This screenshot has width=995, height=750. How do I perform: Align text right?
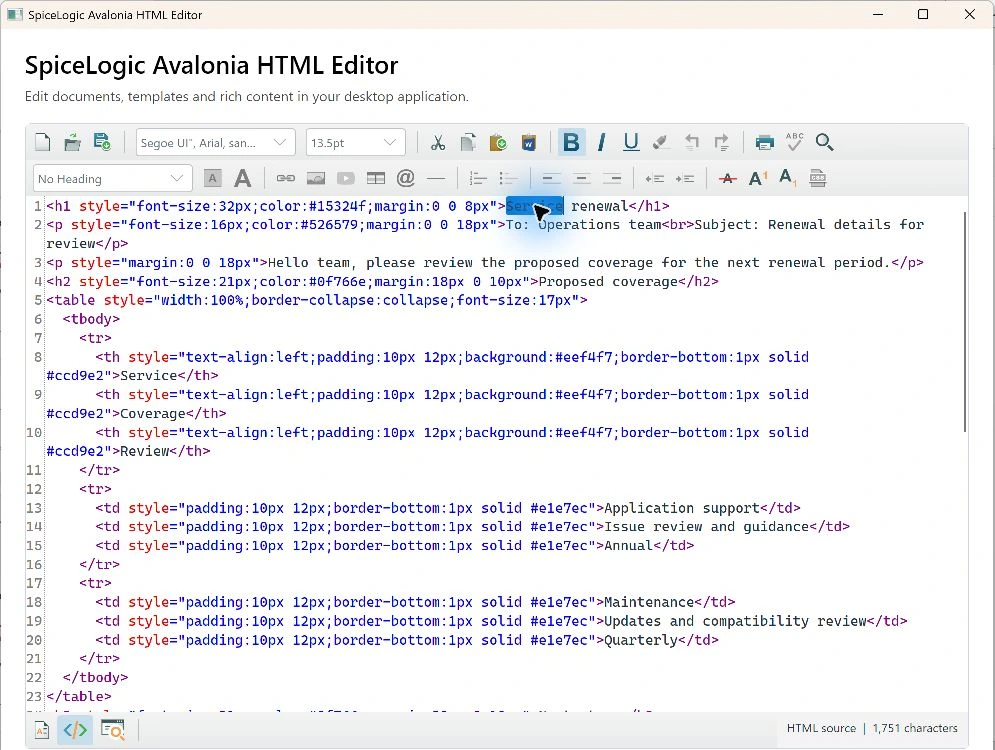(612, 179)
